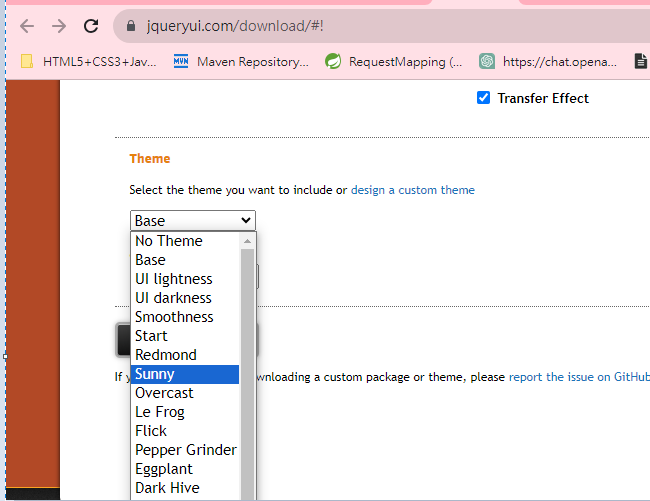The width and height of the screenshot is (650, 501).
Task: Collapse the Base theme dropdown
Action: click(x=193, y=220)
